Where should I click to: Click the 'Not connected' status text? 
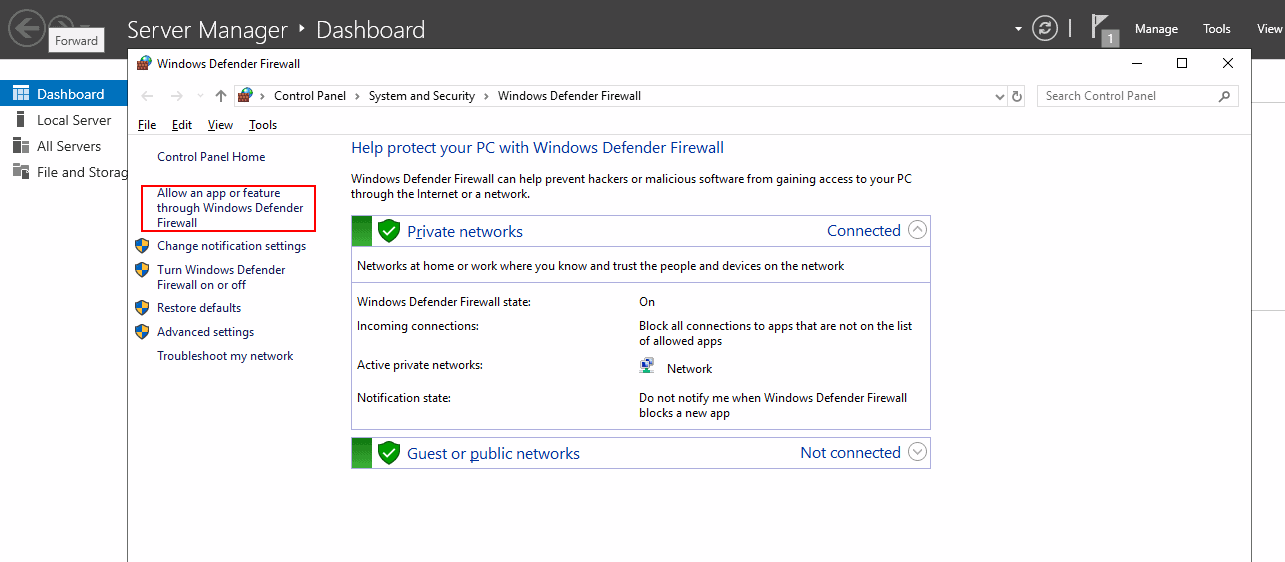coord(850,452)
